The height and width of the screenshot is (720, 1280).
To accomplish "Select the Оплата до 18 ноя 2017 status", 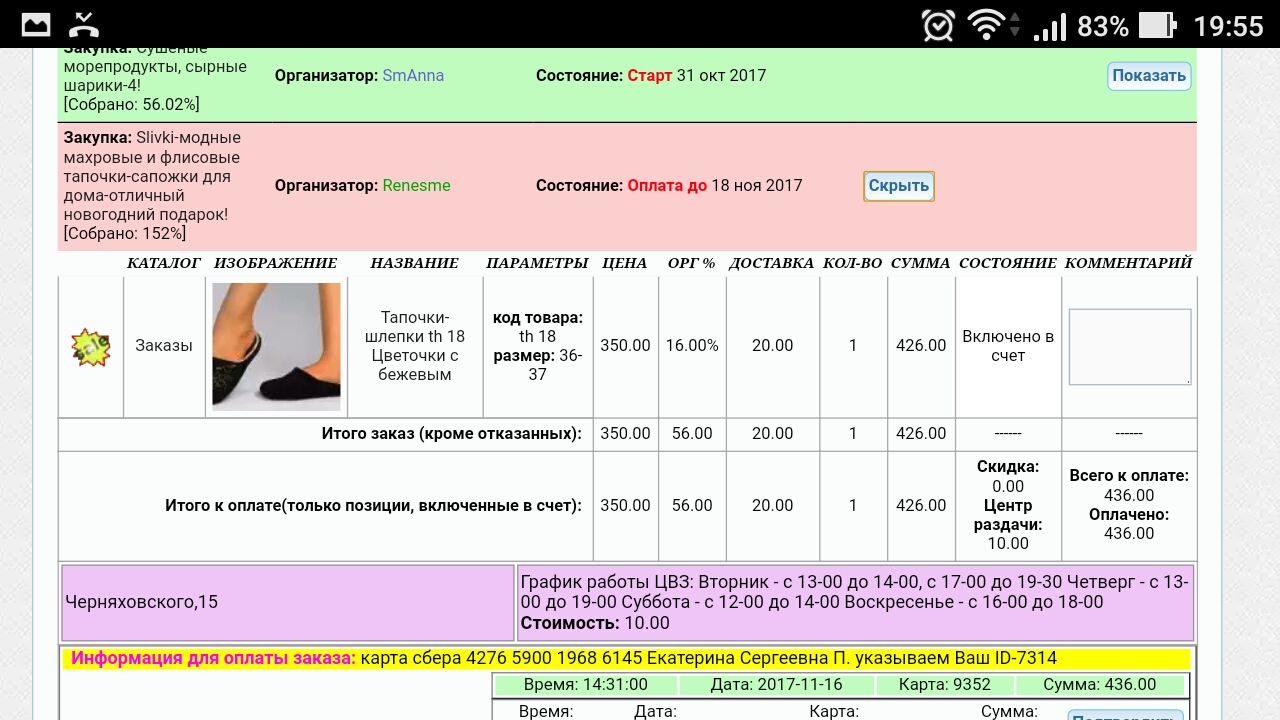I will point(715,186).
